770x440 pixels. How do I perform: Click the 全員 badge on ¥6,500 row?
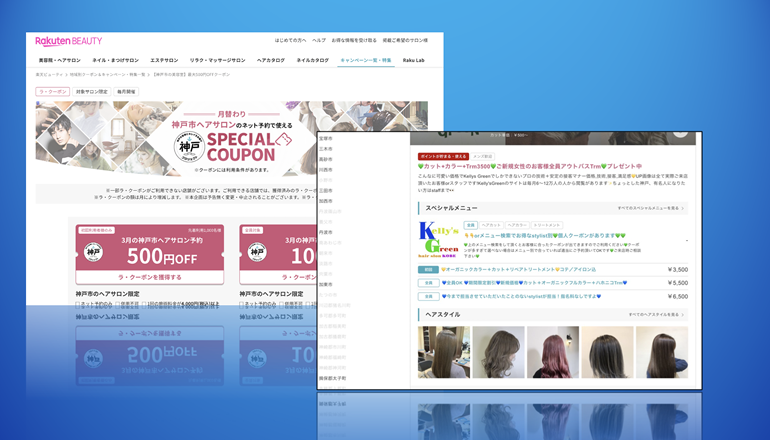(428, 297)
